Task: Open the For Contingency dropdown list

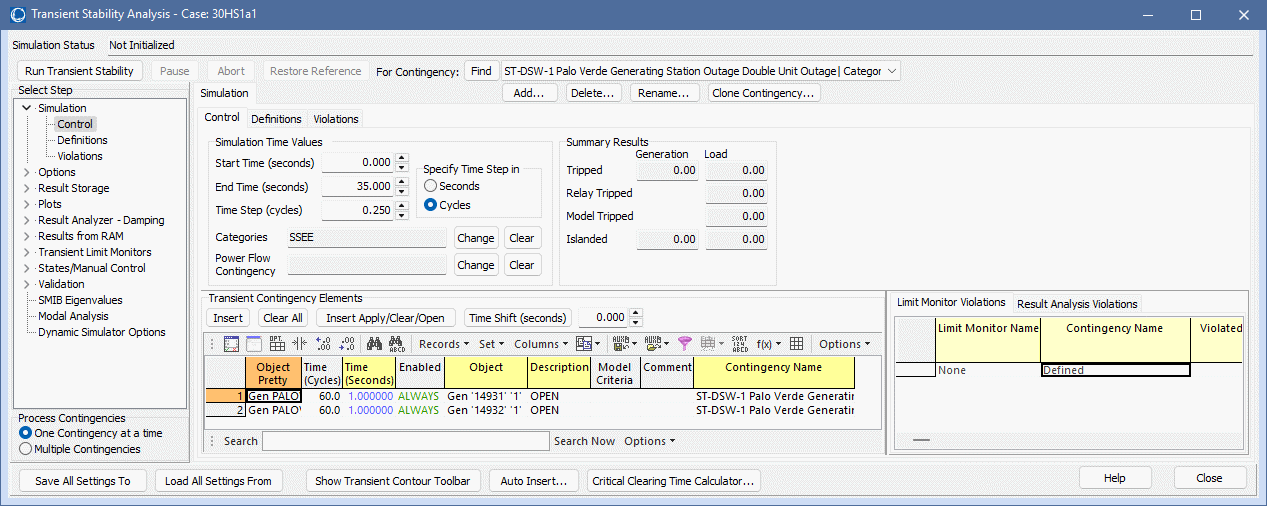Action: tap(891, 71)
